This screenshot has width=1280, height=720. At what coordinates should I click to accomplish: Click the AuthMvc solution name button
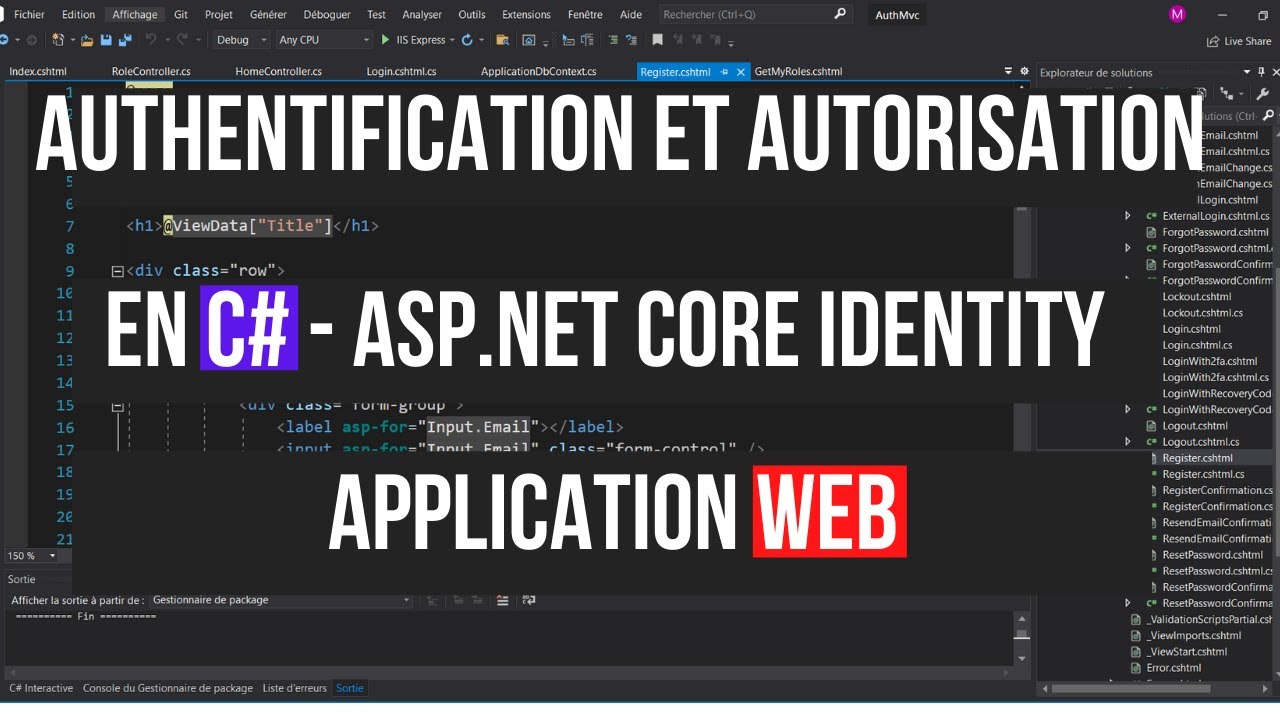click(896, 15)
